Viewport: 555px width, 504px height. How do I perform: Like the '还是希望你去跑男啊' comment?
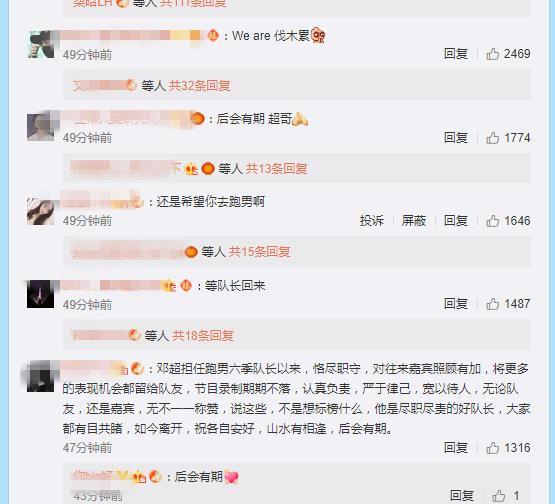point(492,221)
